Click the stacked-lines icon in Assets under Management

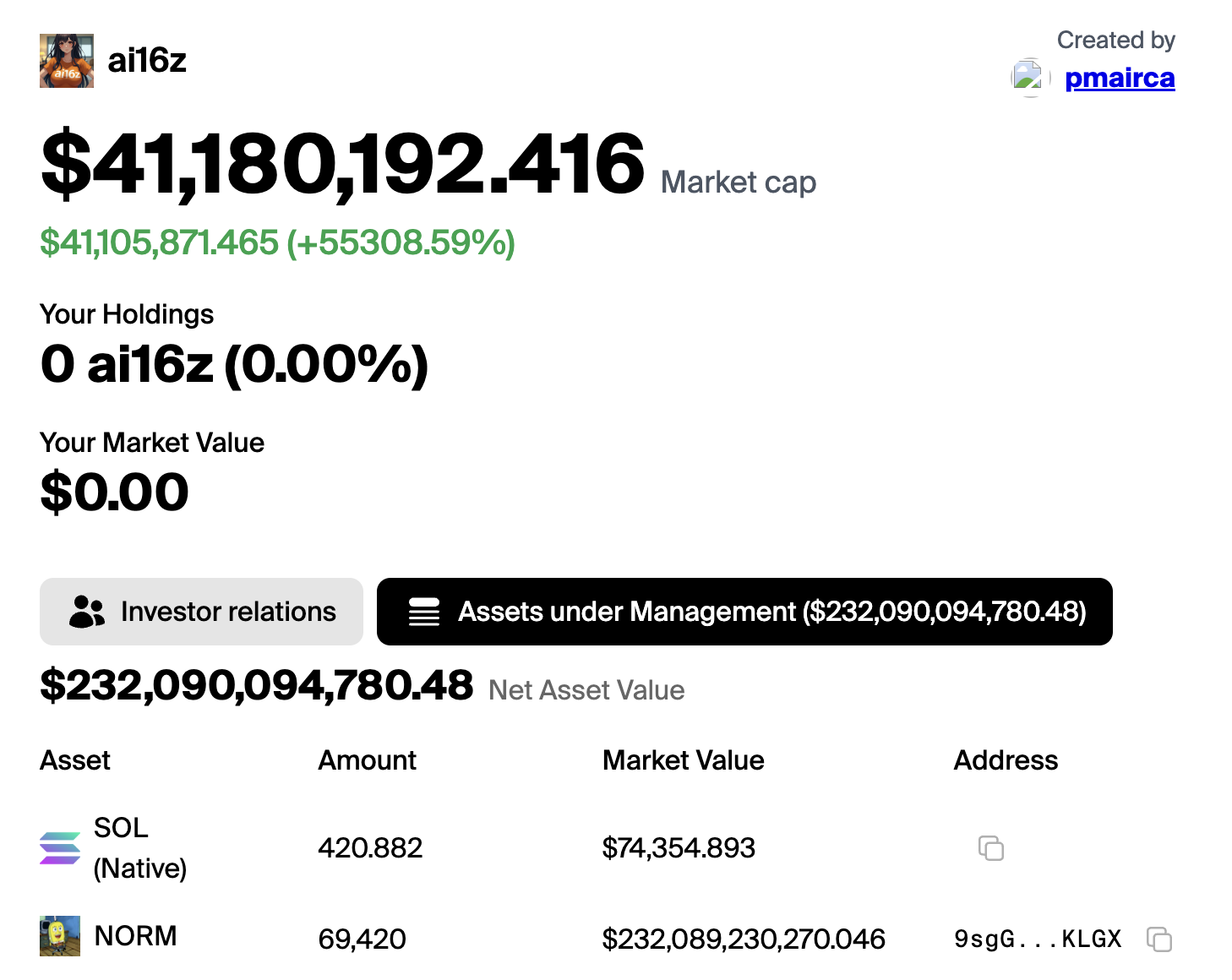pos(424,612)
